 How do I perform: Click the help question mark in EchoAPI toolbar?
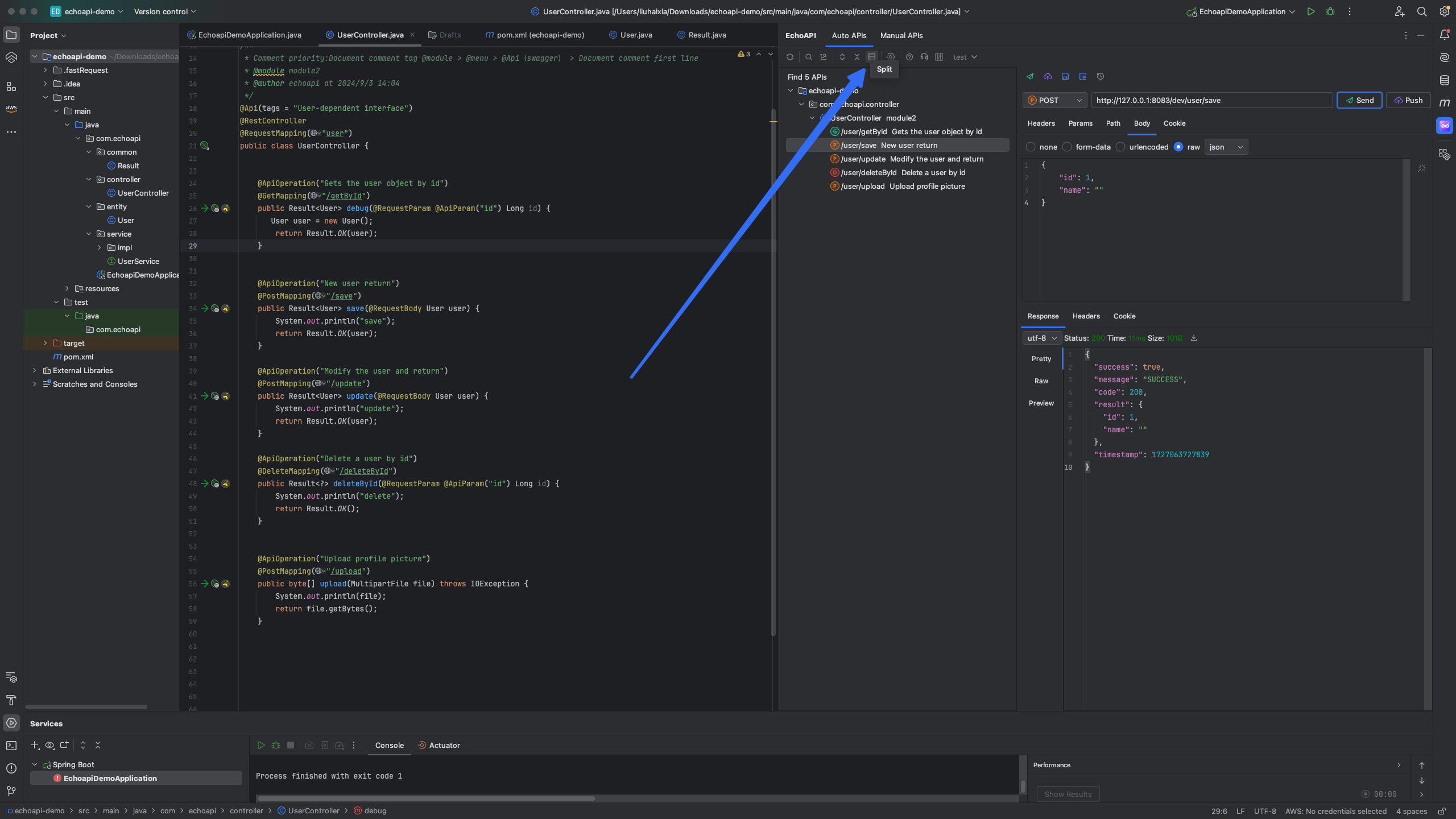tap(909, 57)
